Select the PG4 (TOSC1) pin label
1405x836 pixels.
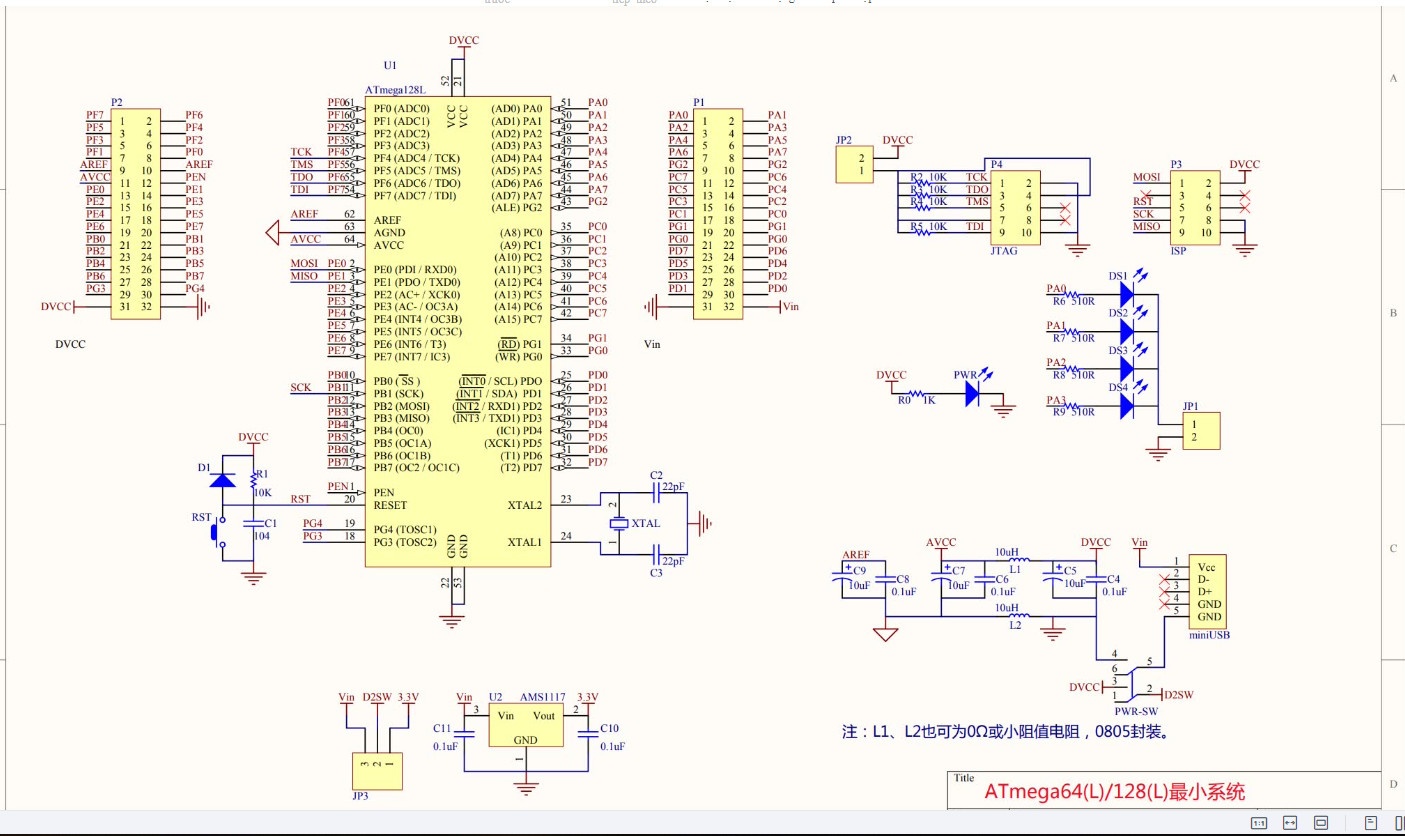click(x=405, y=529)
